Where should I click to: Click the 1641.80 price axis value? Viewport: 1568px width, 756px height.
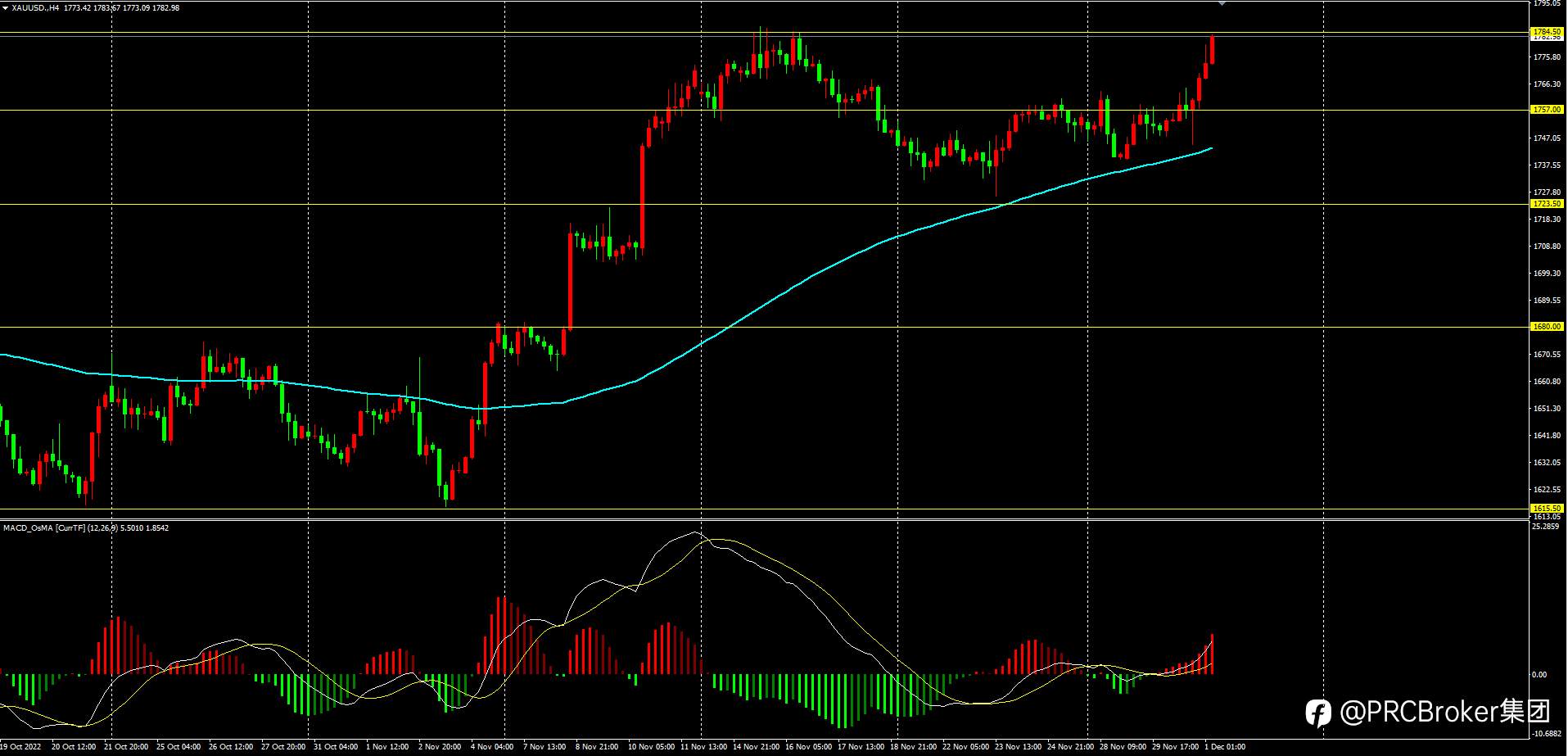coord(1547,436)
